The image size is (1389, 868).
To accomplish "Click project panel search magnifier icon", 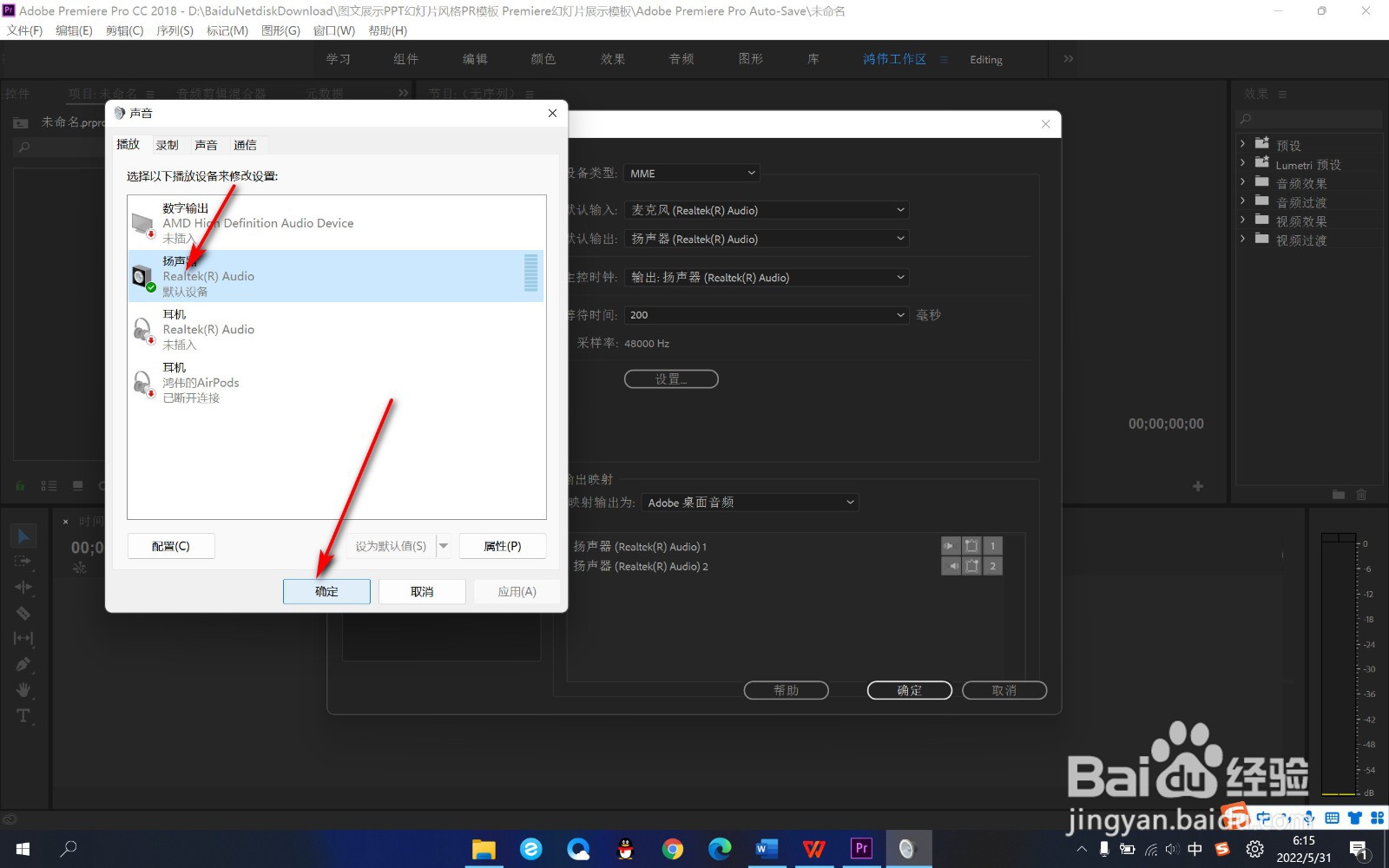I will click(x=24, y=148).
